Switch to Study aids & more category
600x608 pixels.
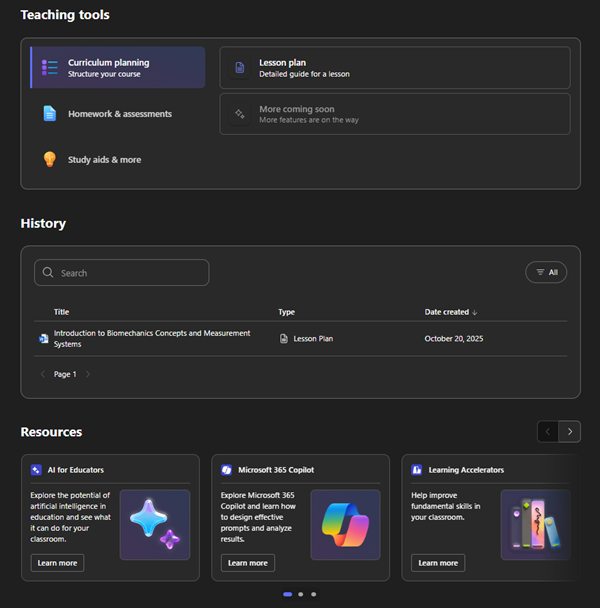coord(104,159)
